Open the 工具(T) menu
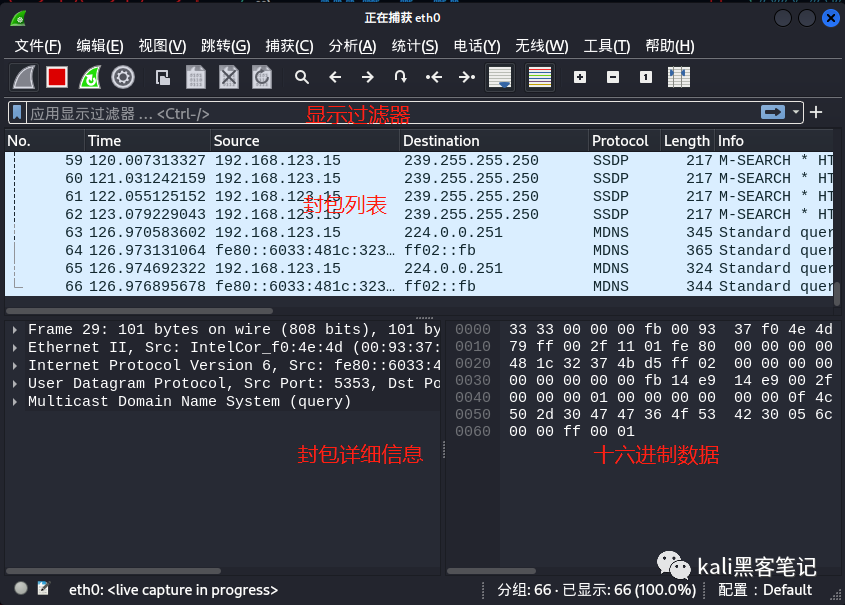The image size is (845, 605). coord(607,46)
